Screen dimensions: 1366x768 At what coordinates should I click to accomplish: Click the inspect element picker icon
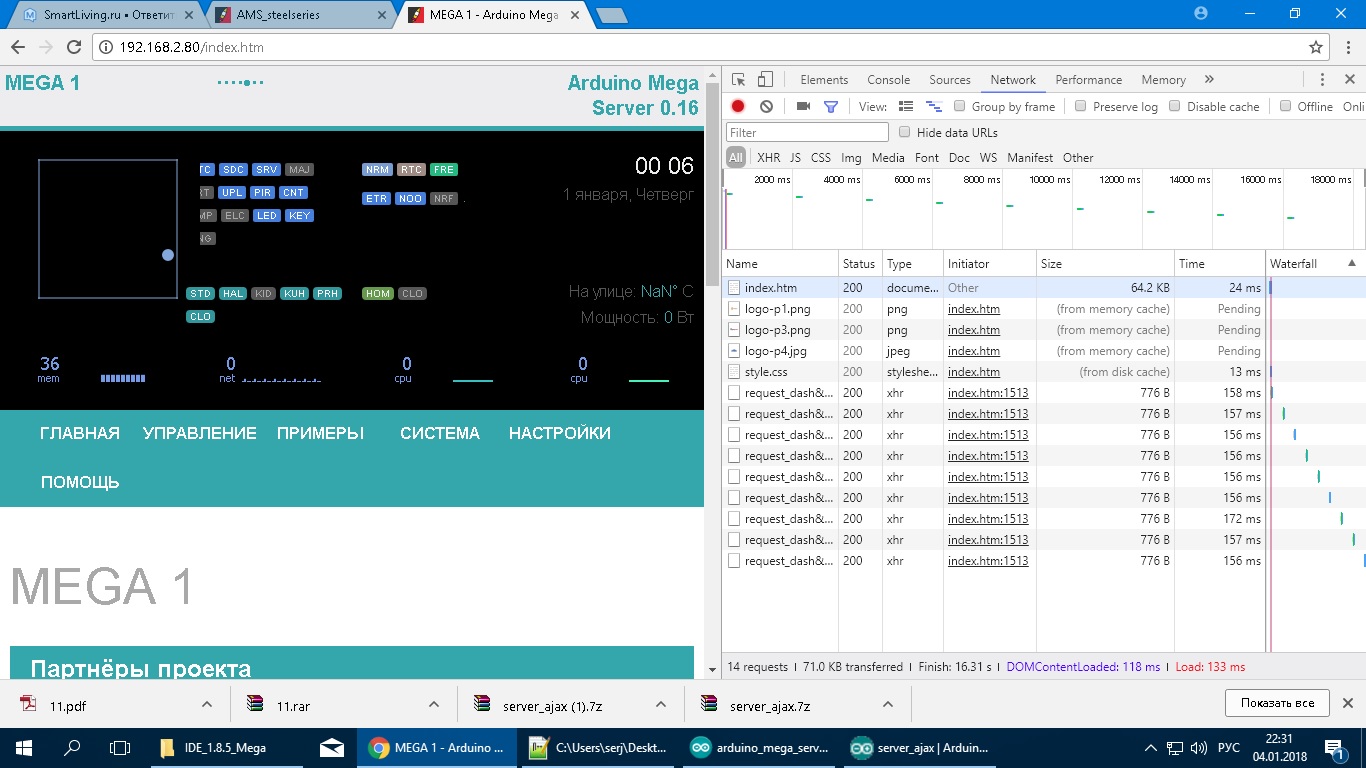click(x=738, y=80)
